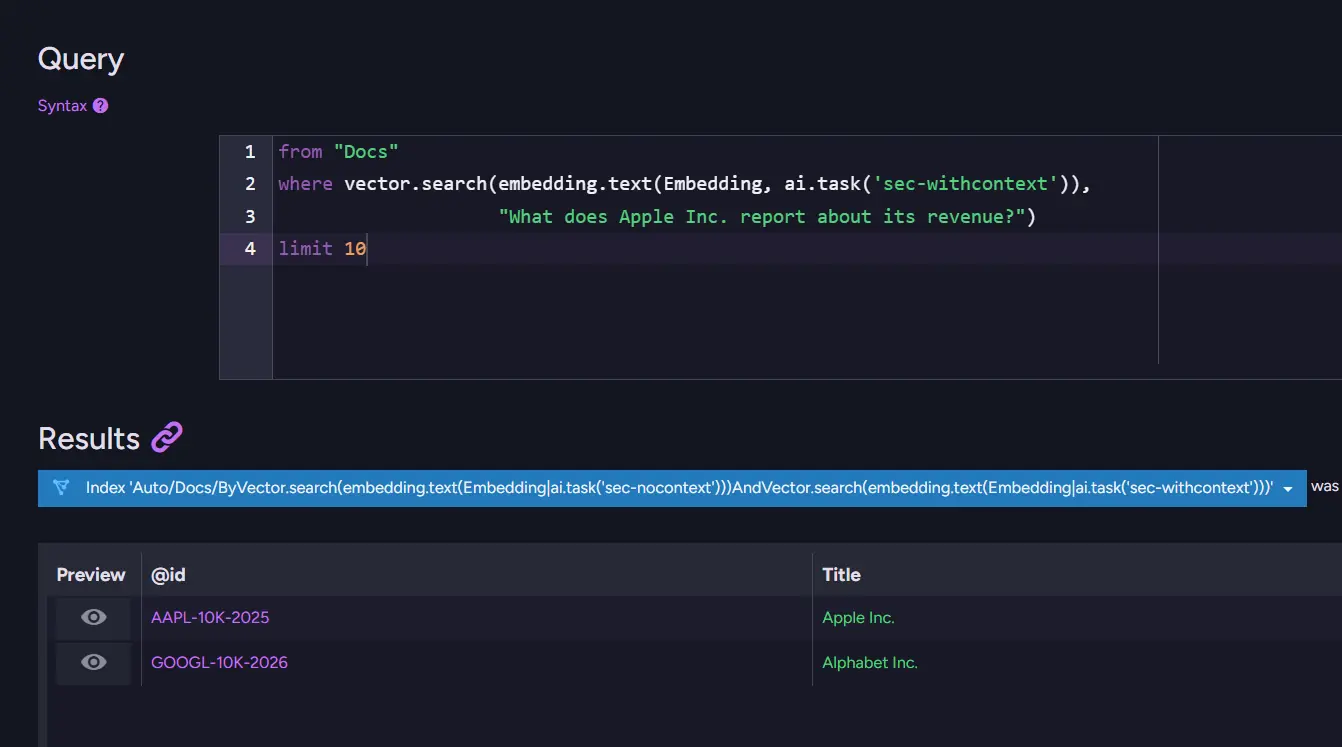The height and width of the screenshot is (747, 1342).
Task: Place cursor in query line 1 from "Docs"
Action: point(339,152)
